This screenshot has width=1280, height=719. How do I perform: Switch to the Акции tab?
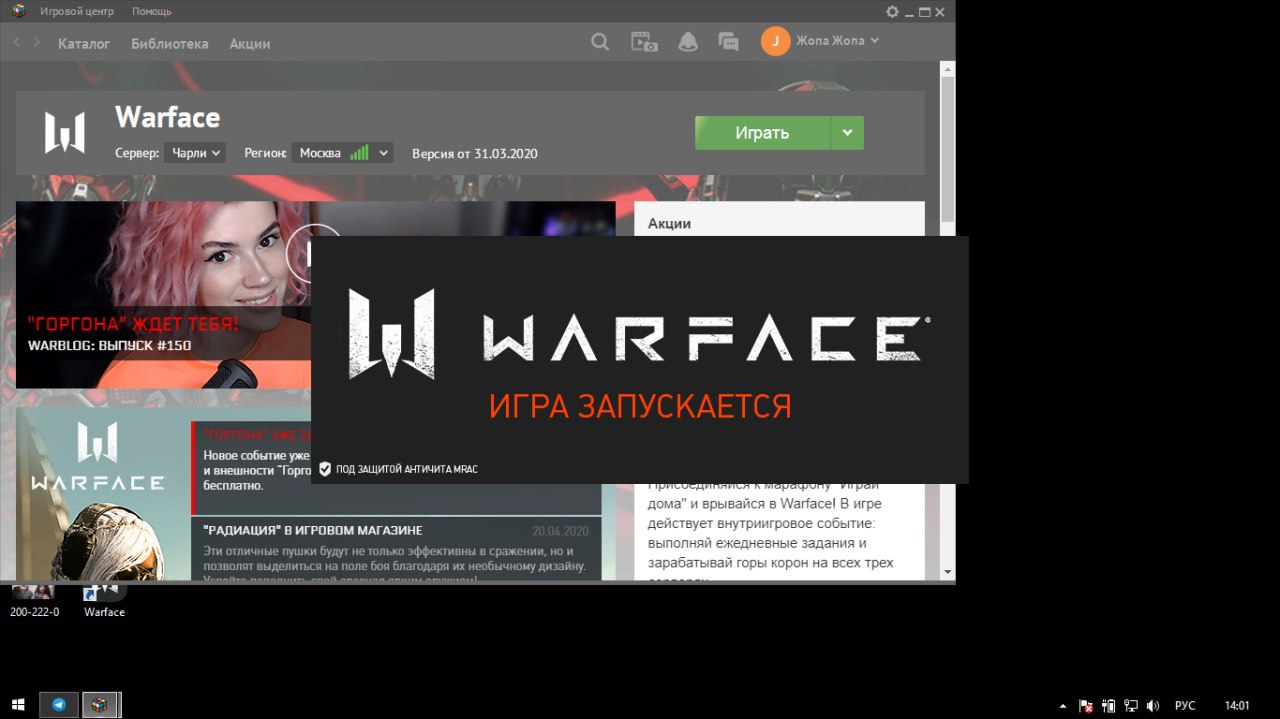[x=250, y=44]
